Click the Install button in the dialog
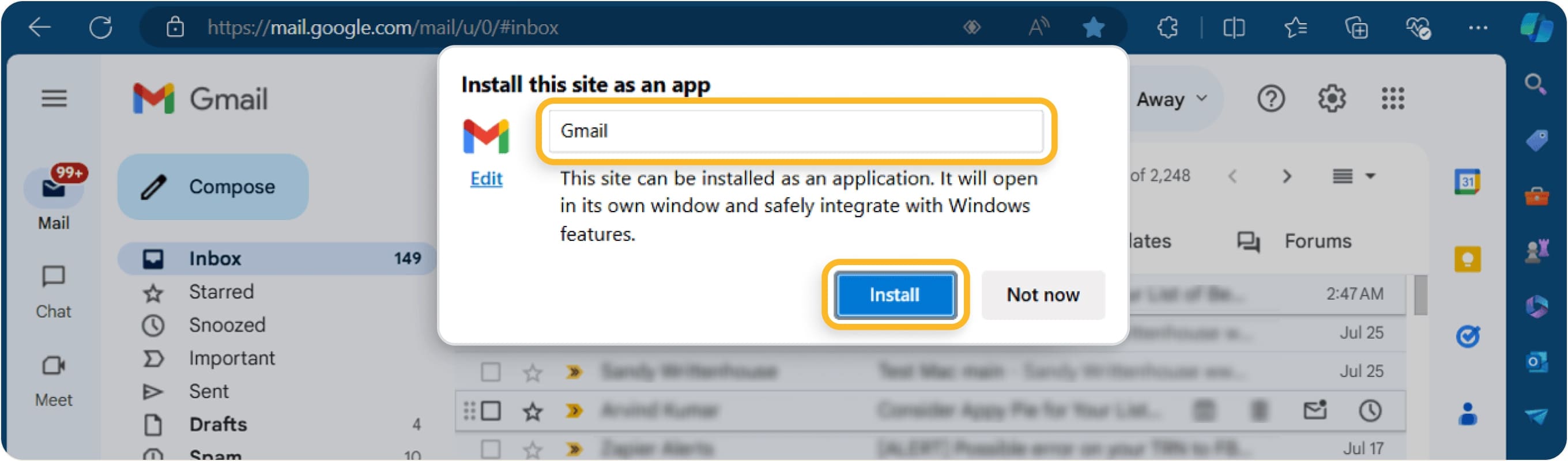 (894, 295)
